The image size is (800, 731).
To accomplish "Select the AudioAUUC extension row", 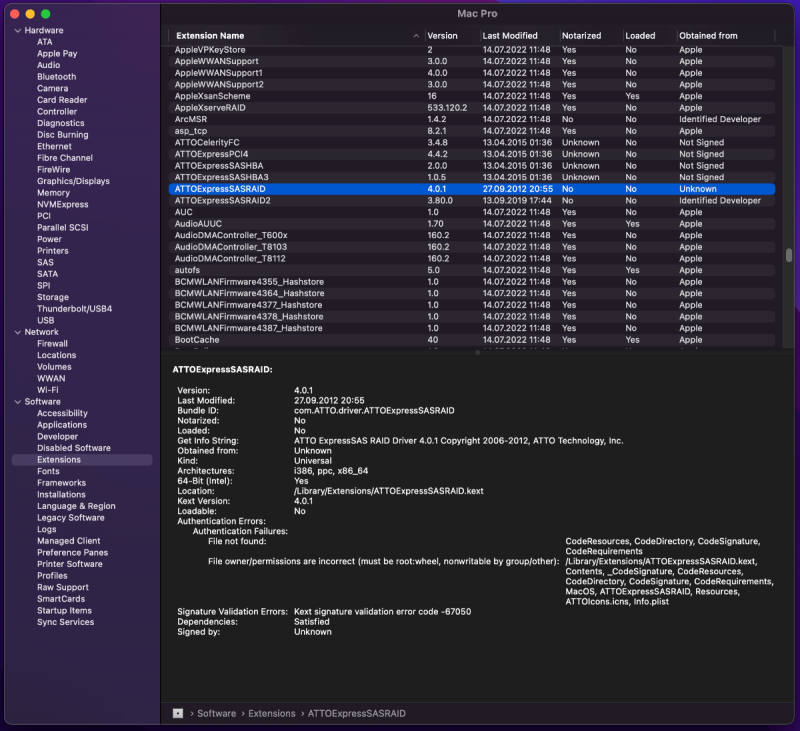I will (x=471, y=223).
